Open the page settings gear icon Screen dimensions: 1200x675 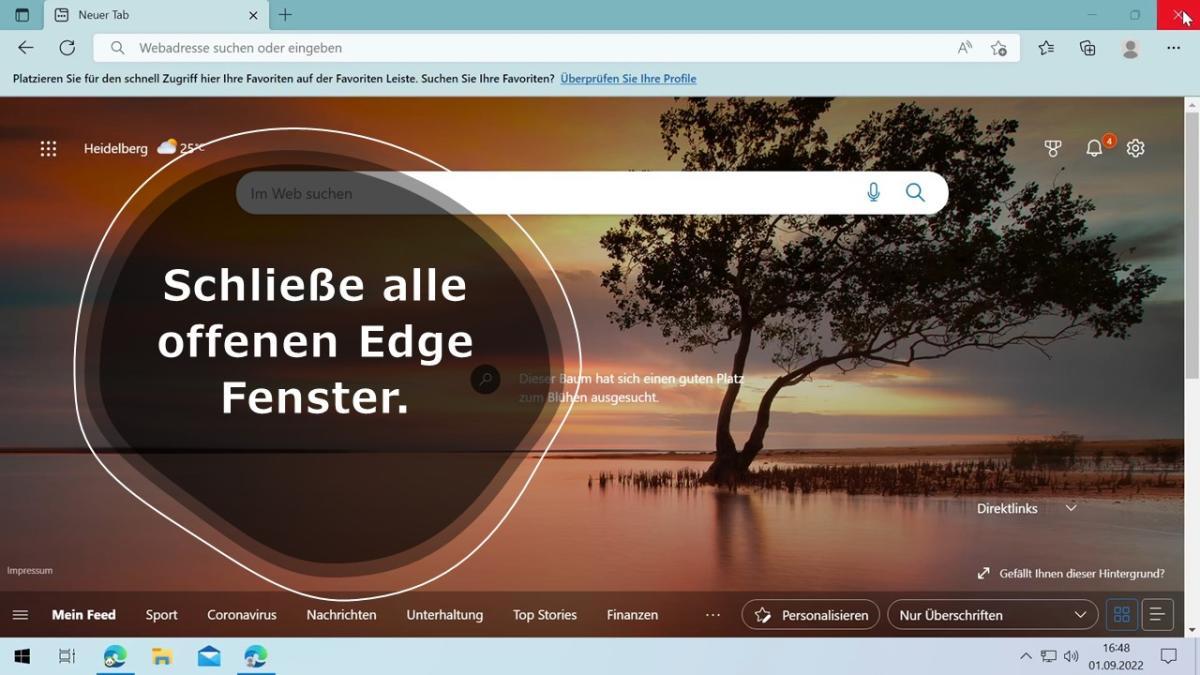click(x=1135, y=148)
